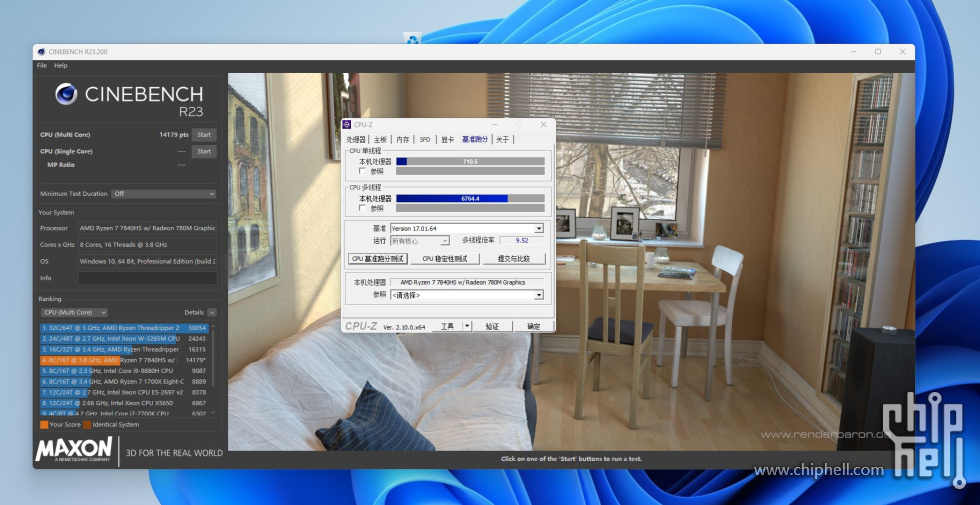Open the arrow next to 工具
Viewport: 980px width, 505px height.
[x=467, y=326]
